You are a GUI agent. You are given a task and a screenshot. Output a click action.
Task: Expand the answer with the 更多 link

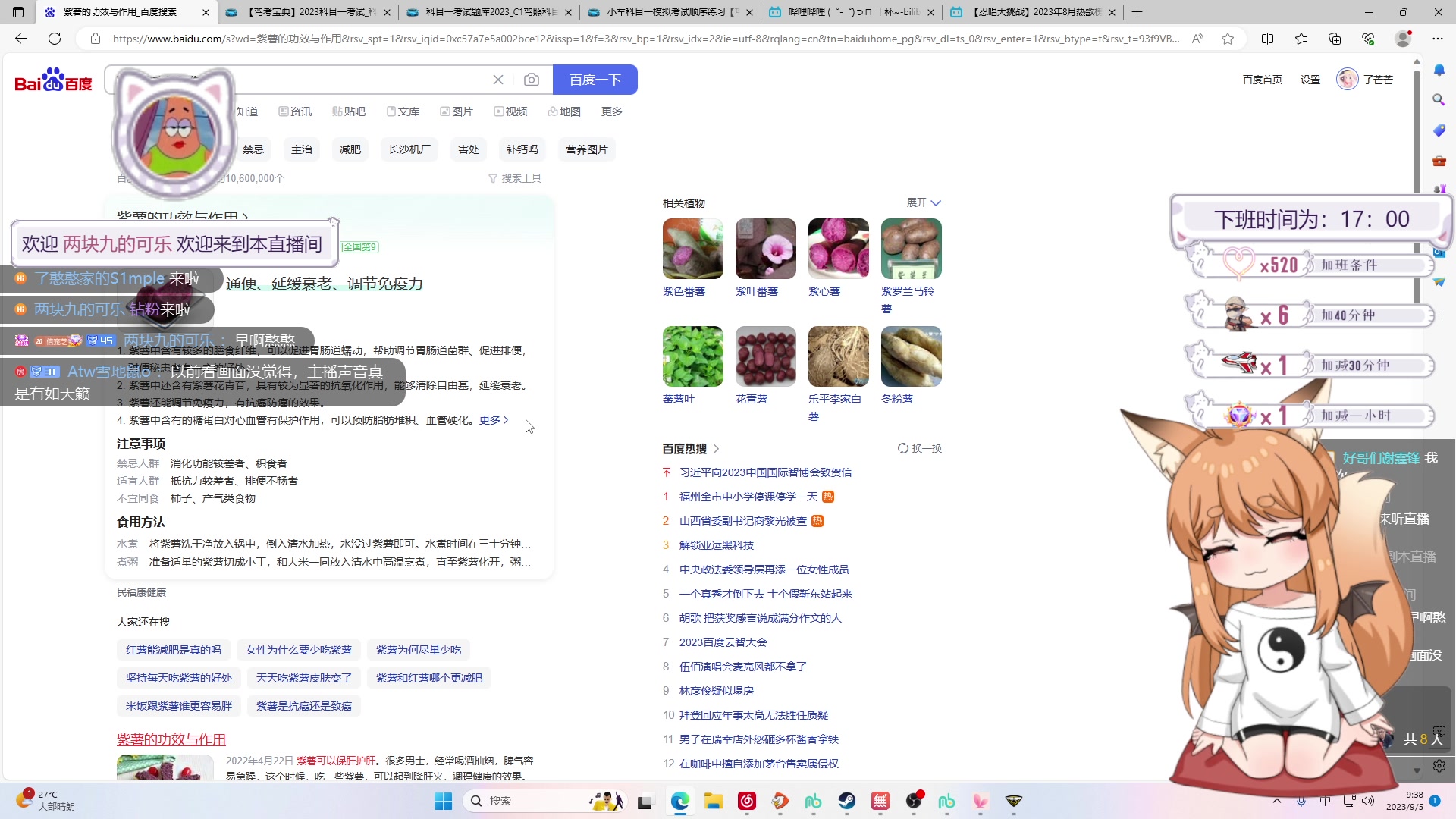click(x=494, y=420)
